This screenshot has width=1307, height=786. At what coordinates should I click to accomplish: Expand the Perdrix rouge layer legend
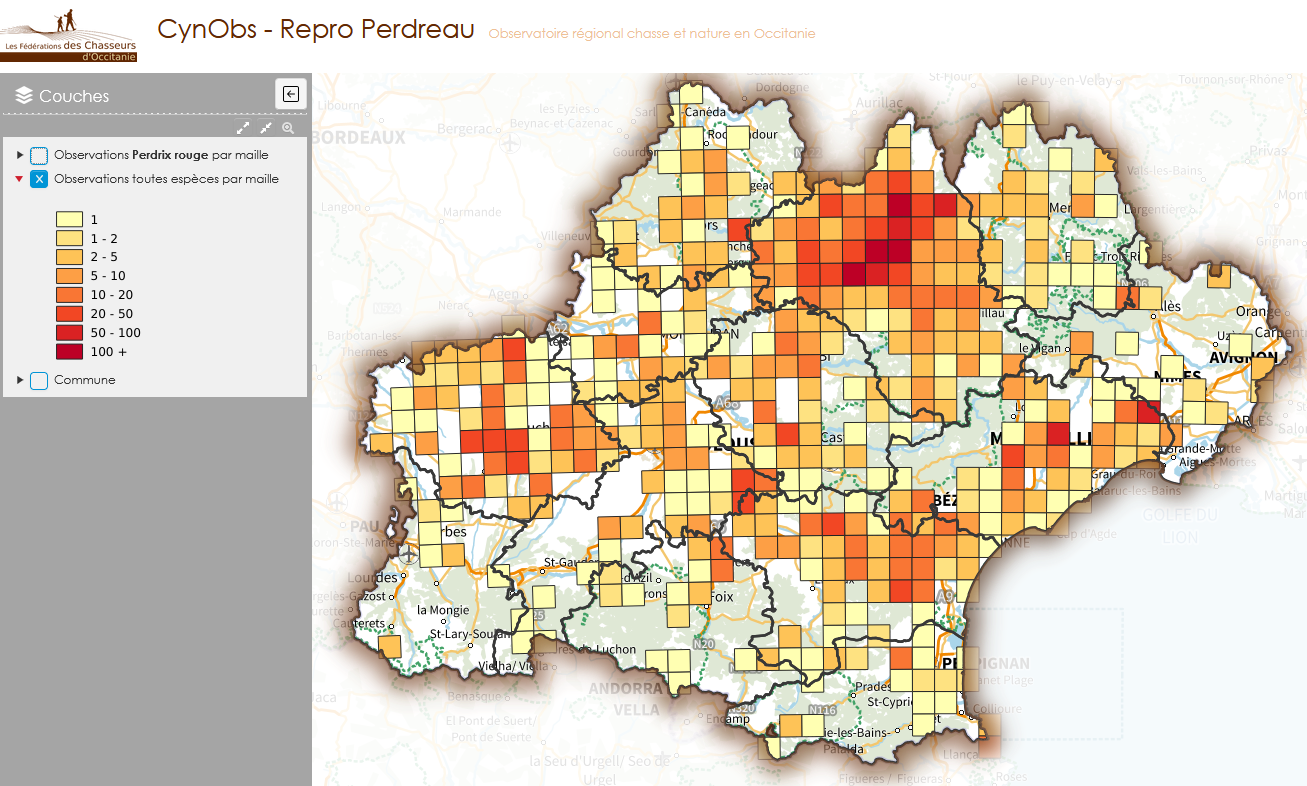[x=19, y=156]
